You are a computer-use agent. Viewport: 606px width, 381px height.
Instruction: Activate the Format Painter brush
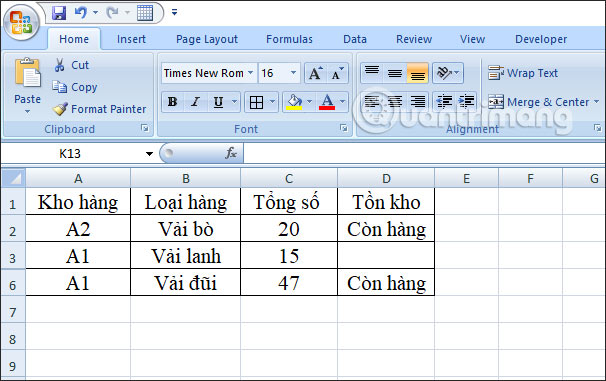coord(100,109)
